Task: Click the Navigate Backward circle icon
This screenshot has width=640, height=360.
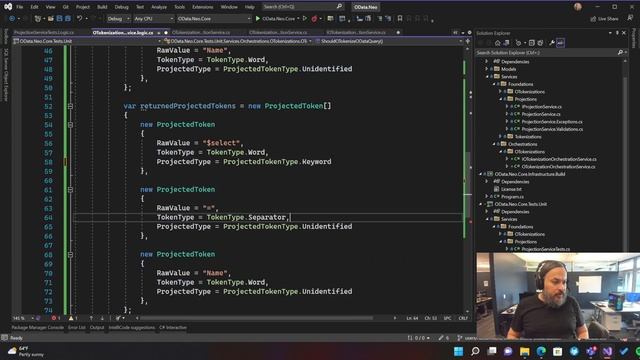Action: coord(12,18)
